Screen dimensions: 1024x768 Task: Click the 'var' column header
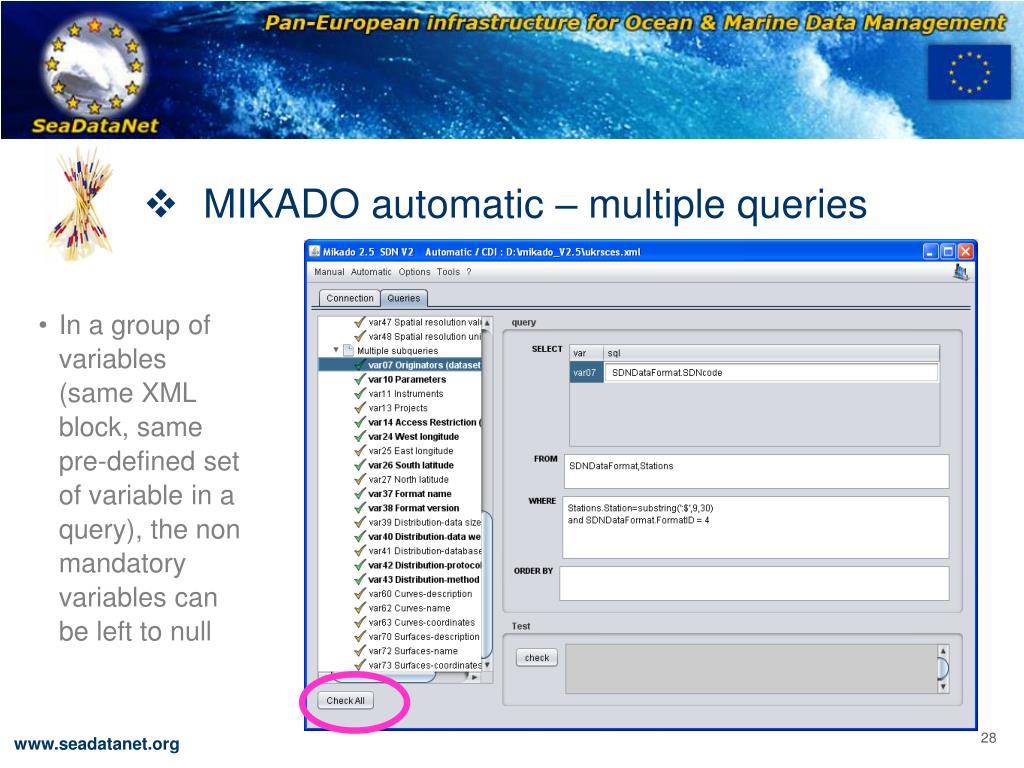586,353
